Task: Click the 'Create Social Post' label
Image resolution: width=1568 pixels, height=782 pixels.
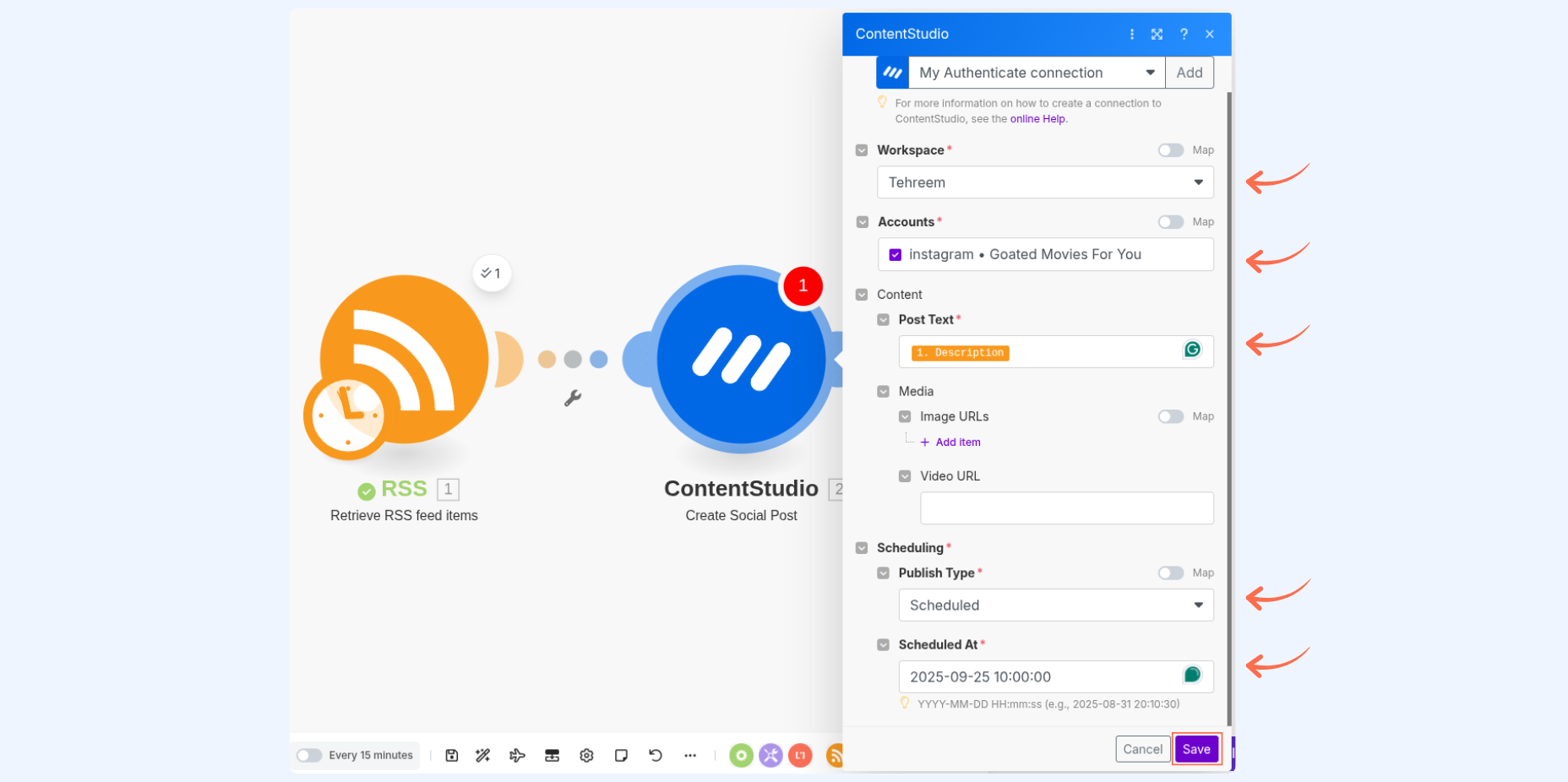Action: coord(741,515)
